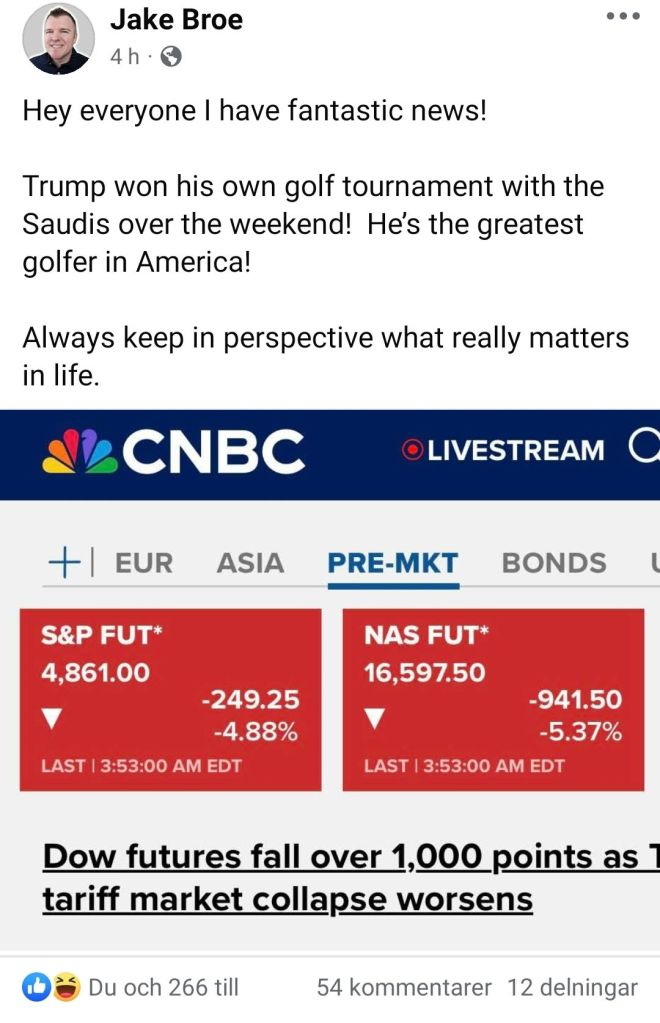Open the three-dot post options menu
Screen dimensions: 660x1023
click(622, 17)
